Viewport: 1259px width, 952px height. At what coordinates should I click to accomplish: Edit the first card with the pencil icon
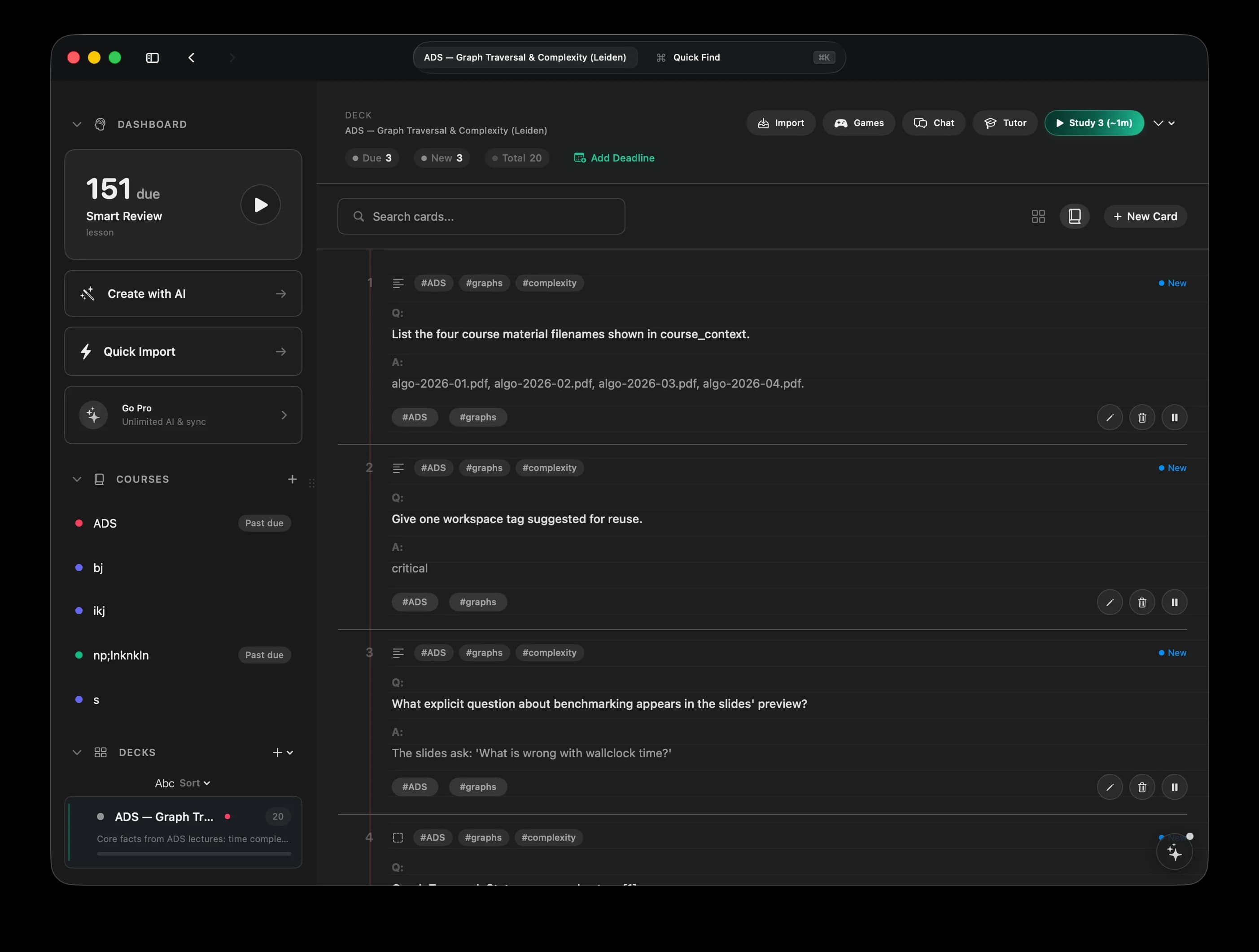(1109, 417)
